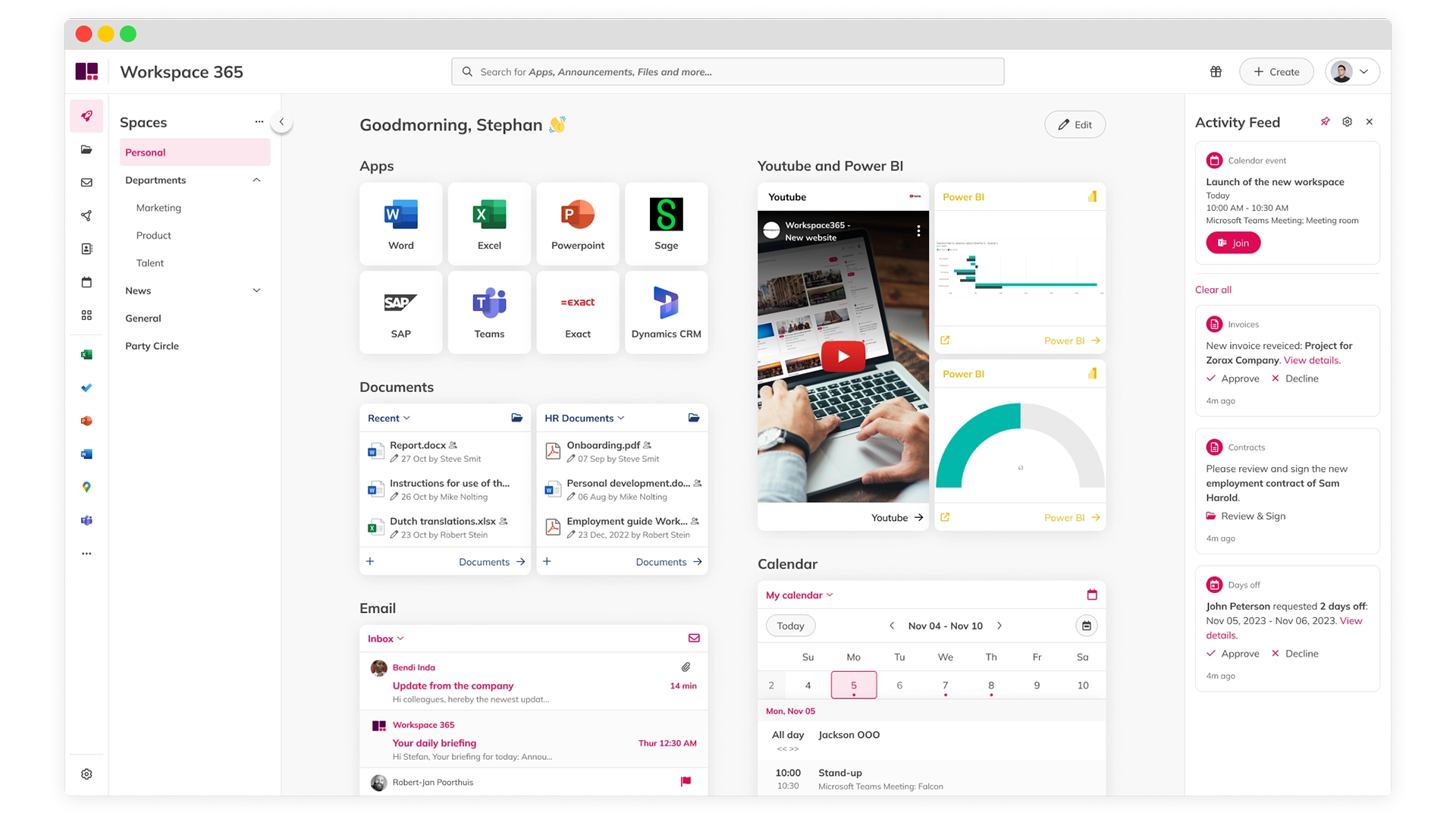Open the Recent documents dropdown
Image resolution: width=1456 pixels, height=819 pixels.
tap(389, 418)
